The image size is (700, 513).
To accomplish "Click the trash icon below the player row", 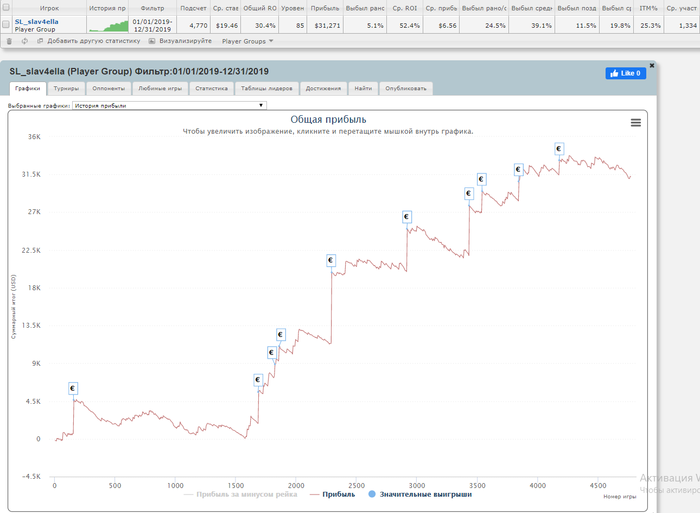I will point(9,41).
